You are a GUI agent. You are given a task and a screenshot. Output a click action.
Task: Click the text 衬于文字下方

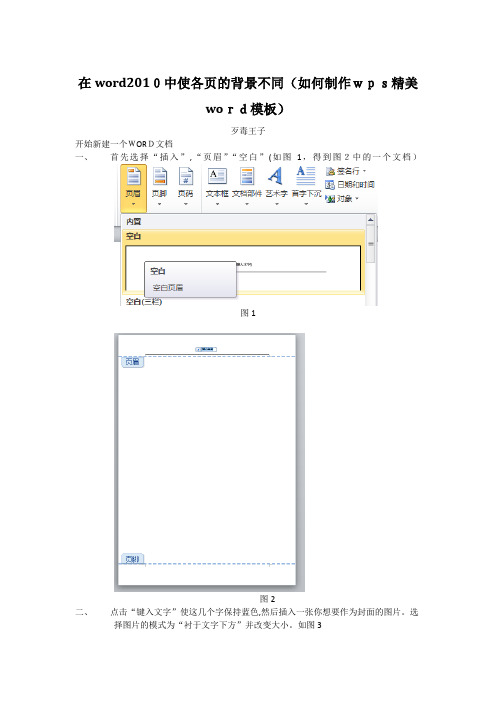(210, 625)
